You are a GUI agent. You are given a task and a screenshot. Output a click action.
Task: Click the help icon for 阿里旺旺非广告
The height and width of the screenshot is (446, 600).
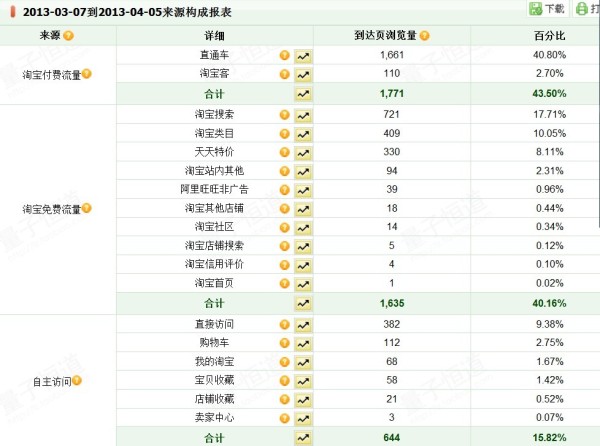(285, 189)
